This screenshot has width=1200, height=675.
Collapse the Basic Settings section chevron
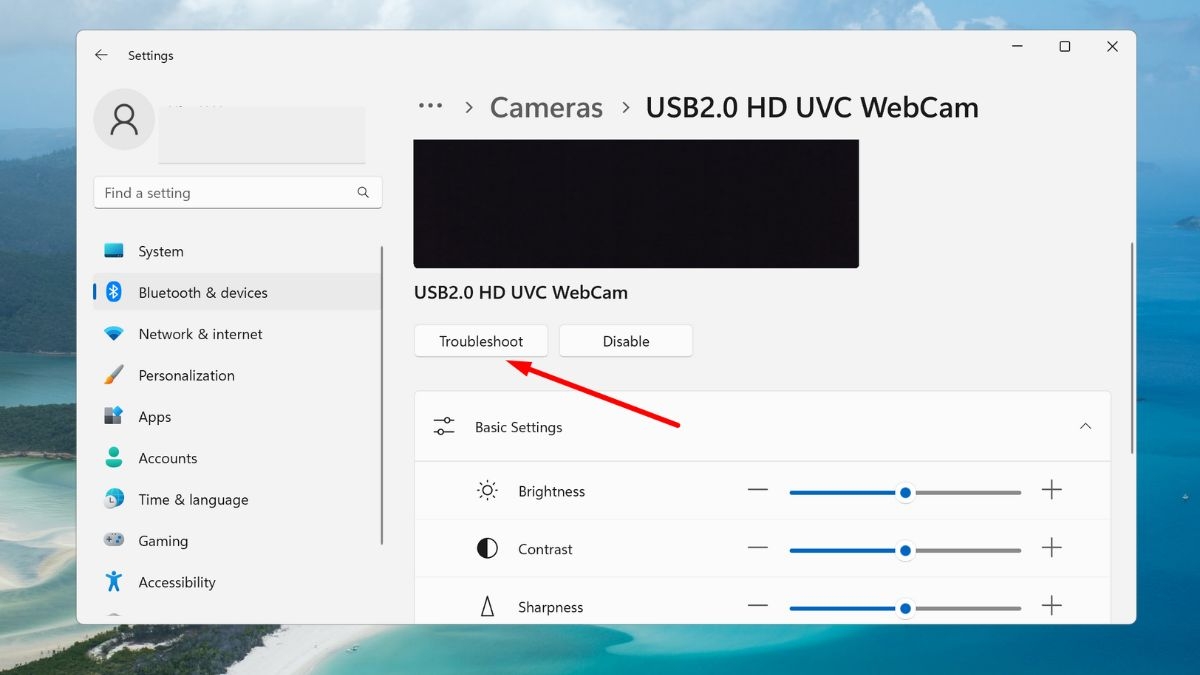pyautogui.click(x=1085, y=426)
